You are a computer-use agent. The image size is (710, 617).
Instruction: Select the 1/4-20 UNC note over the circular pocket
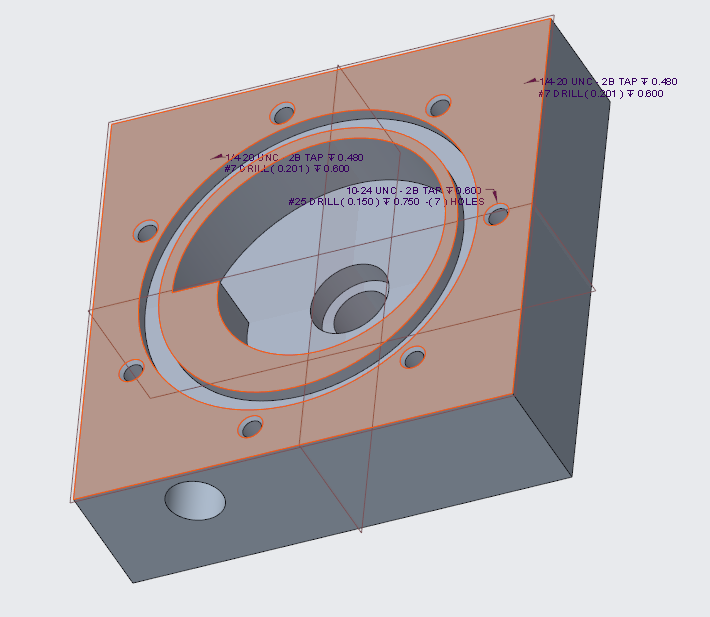coord(294,158)
